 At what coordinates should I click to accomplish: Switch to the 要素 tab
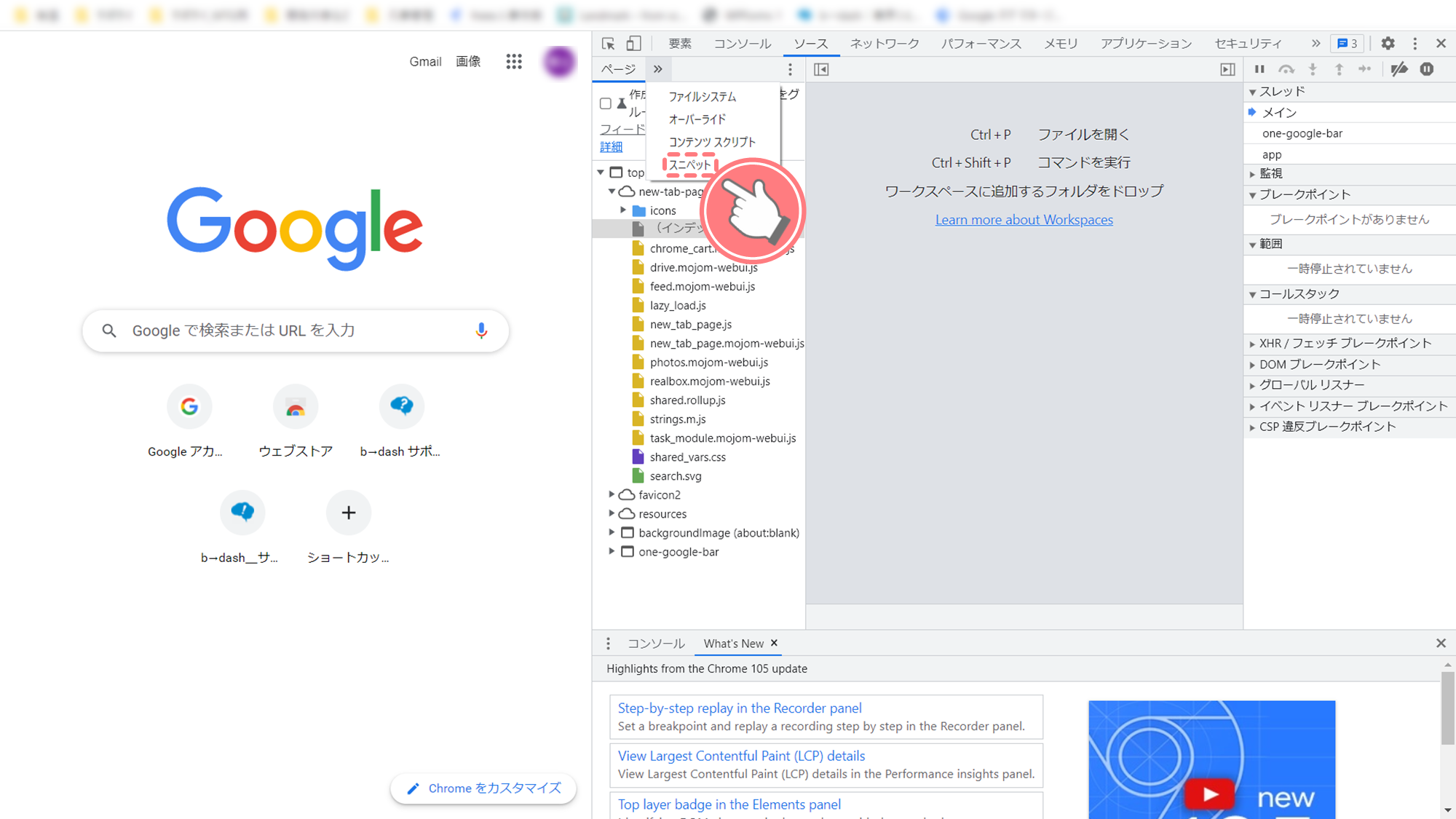[x=680, y=44]
